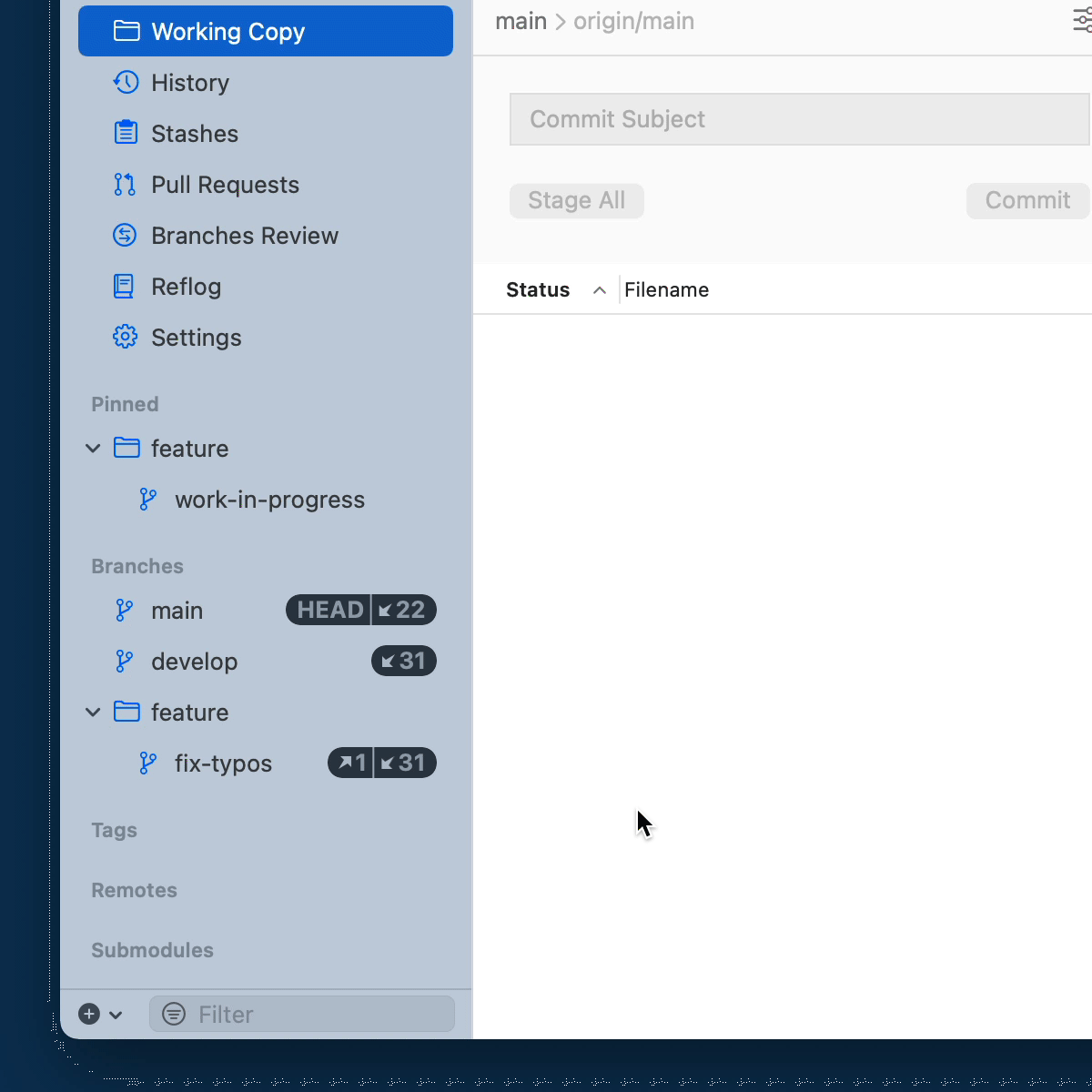Click the Branches Review icon
1092x1092 pixels.
[125, 236]
